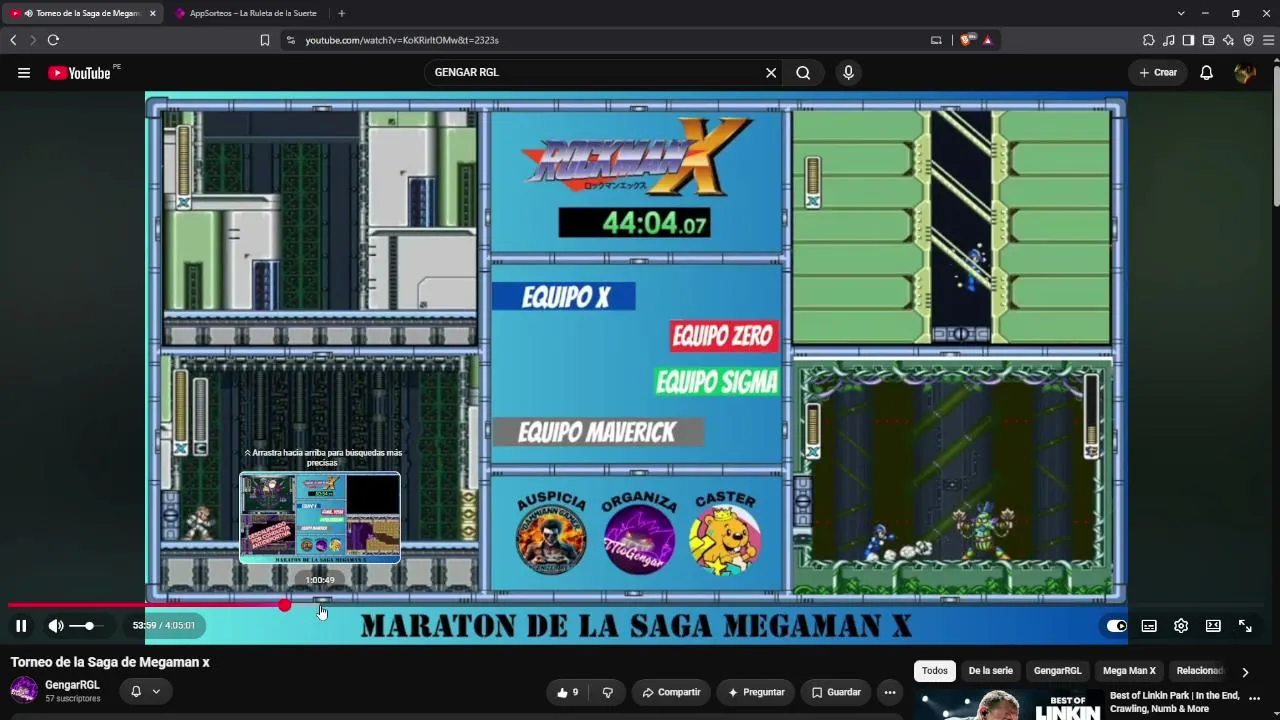
Task: Click the Preguntar button
Action: 756,692
